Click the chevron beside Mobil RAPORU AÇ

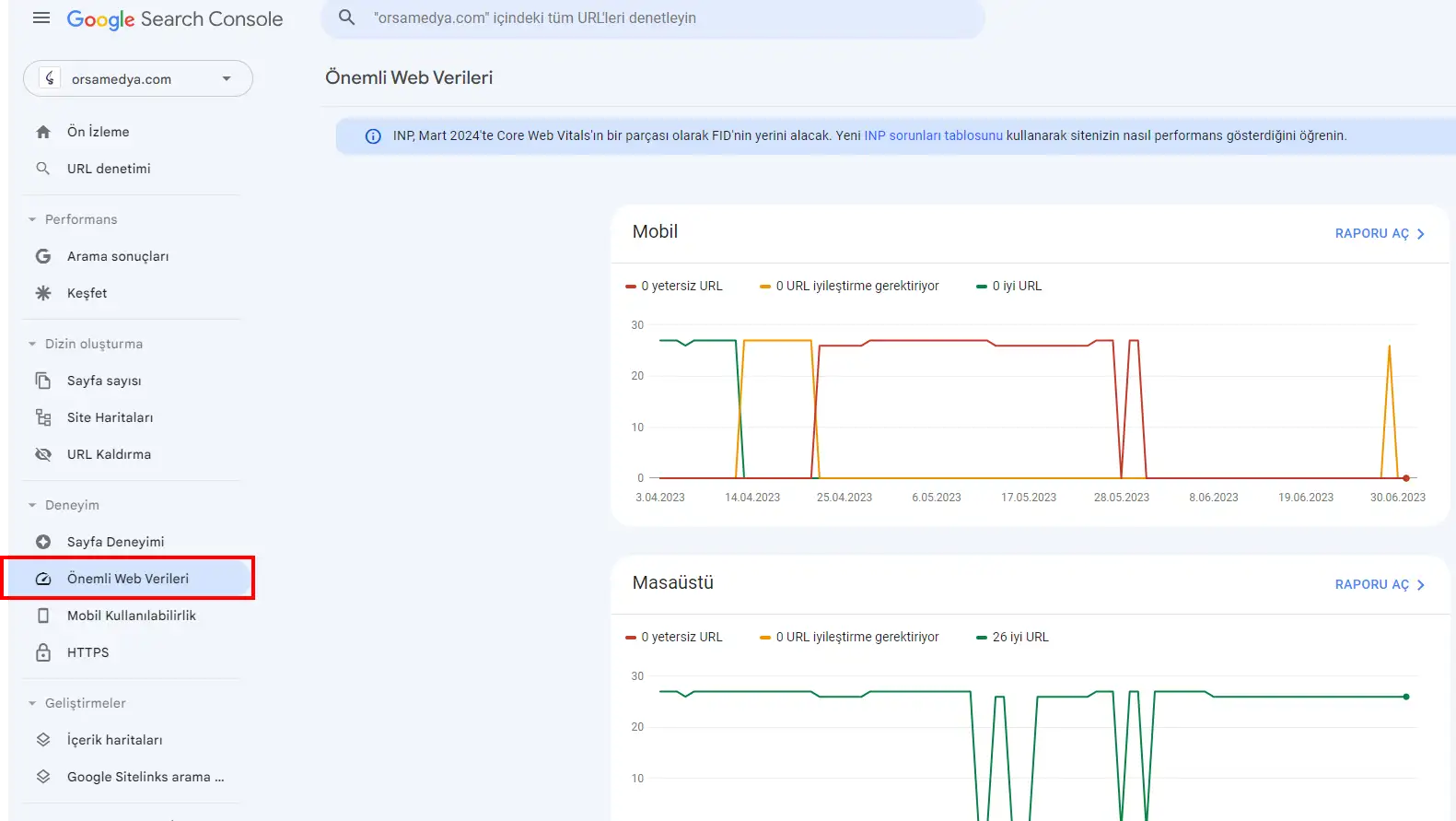(x=1421, y=234)
